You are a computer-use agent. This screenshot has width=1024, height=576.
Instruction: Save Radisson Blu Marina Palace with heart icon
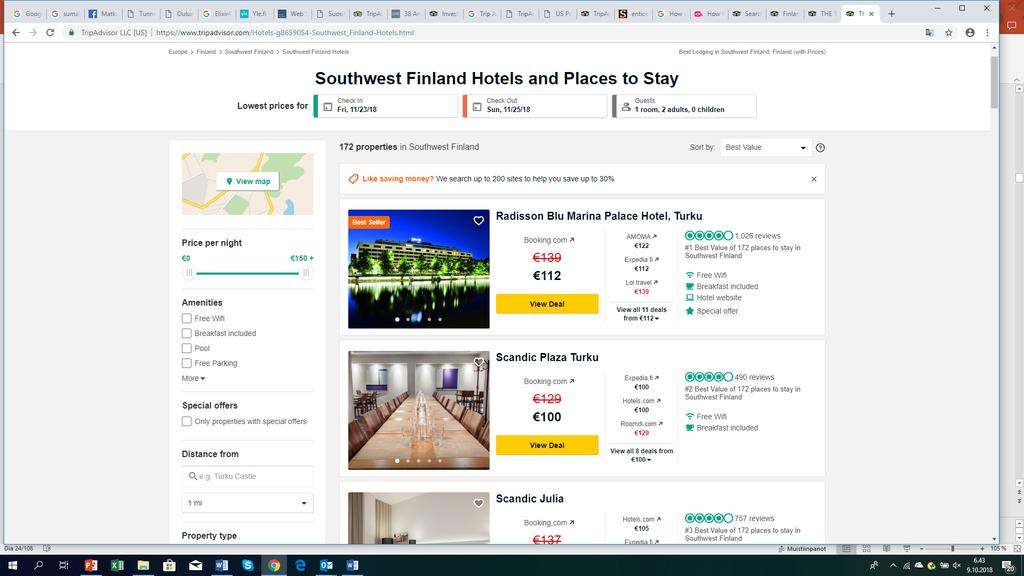coord(479,221)
